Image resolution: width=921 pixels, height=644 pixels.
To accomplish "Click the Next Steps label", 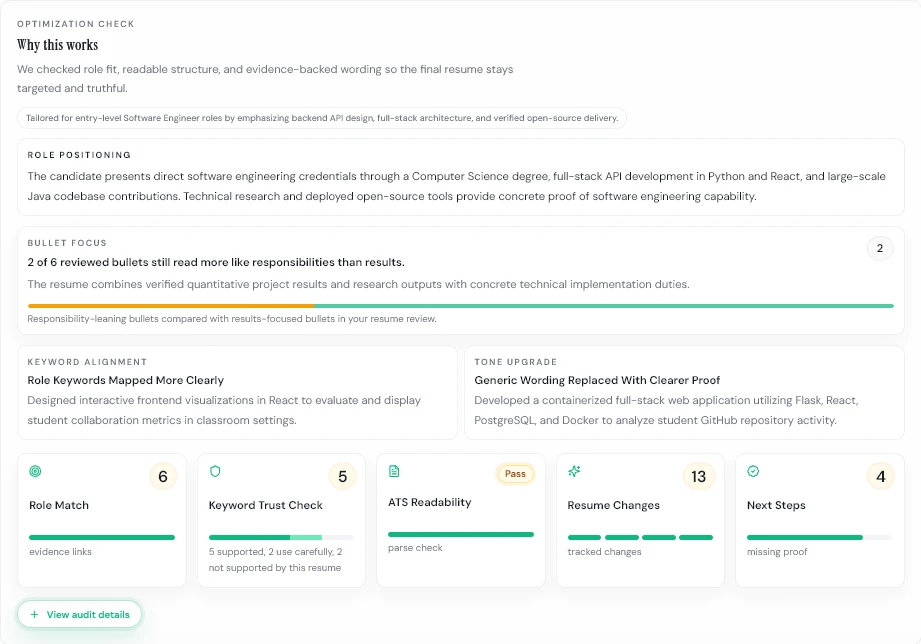I will point(776,505).
